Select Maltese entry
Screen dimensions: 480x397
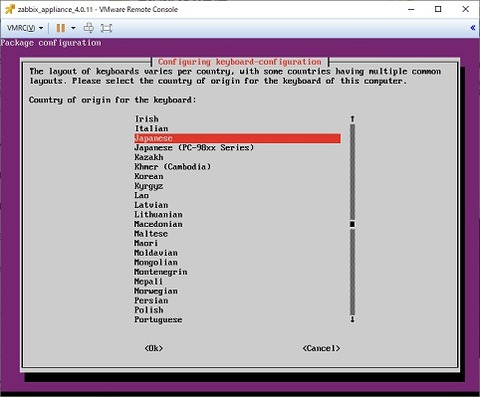tap(151, 234)
